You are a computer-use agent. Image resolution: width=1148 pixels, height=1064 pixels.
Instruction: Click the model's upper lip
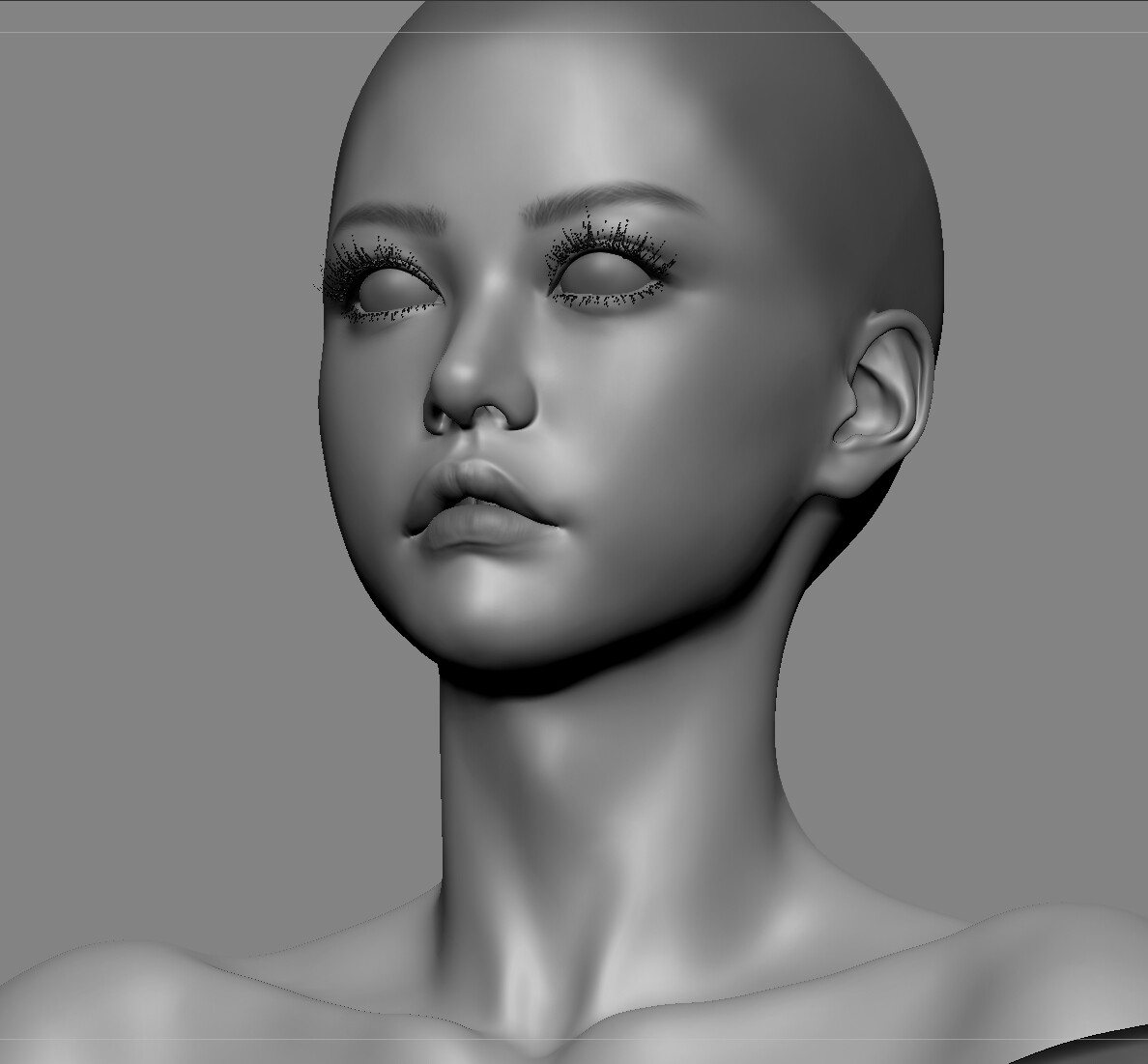tap(474, 478)
